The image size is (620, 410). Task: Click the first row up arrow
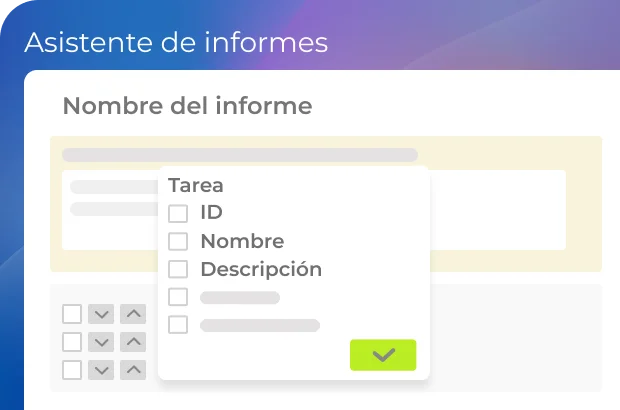(x=133, y=314)
